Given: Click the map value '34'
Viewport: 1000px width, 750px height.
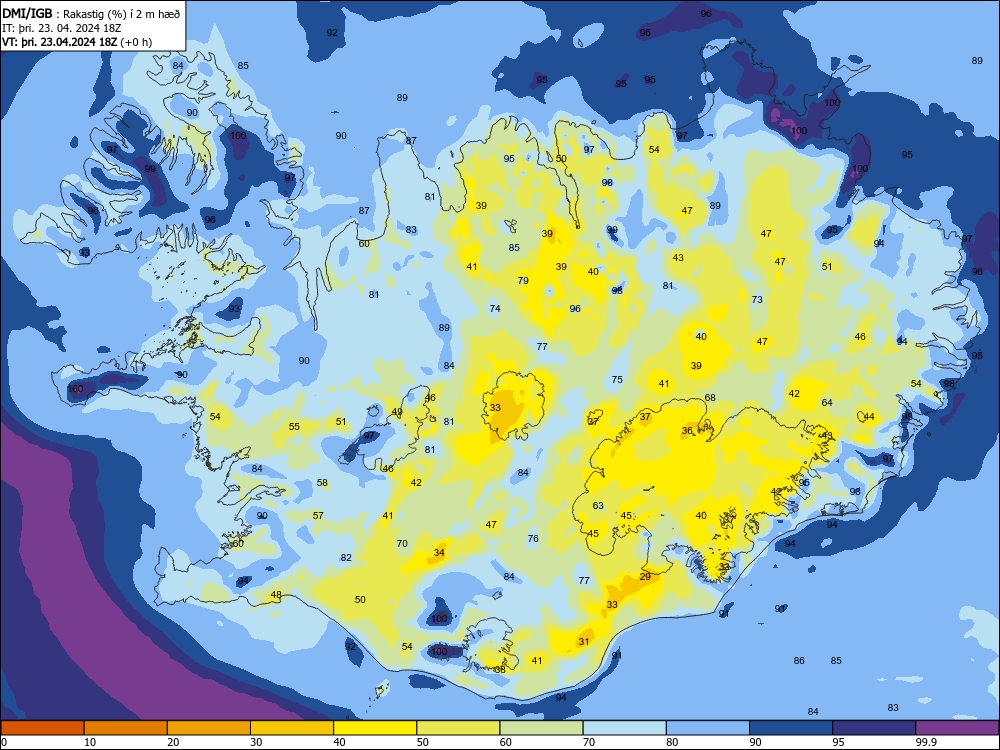Looking at the screenshot, I should tap(439, 552).
